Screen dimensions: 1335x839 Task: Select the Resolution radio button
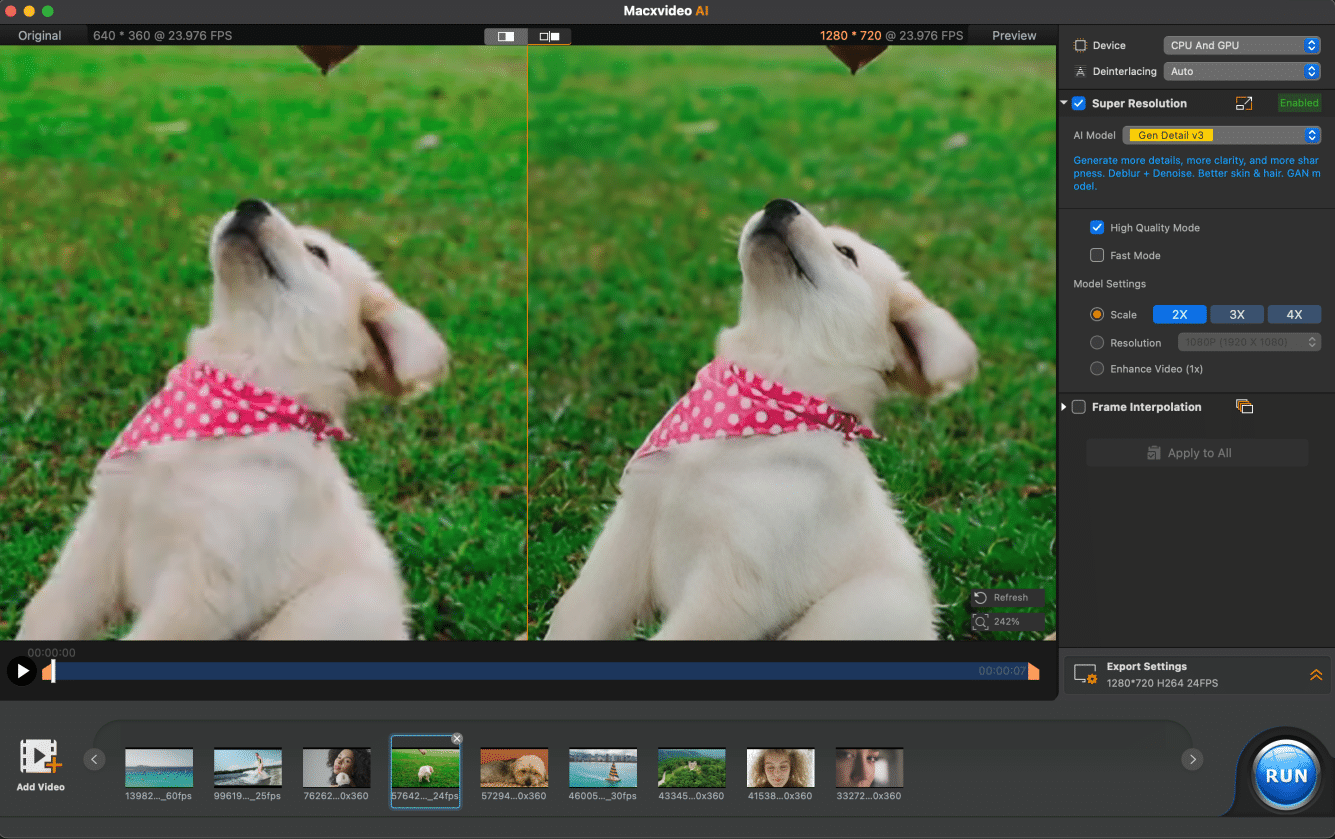[x=1097, y=342]
